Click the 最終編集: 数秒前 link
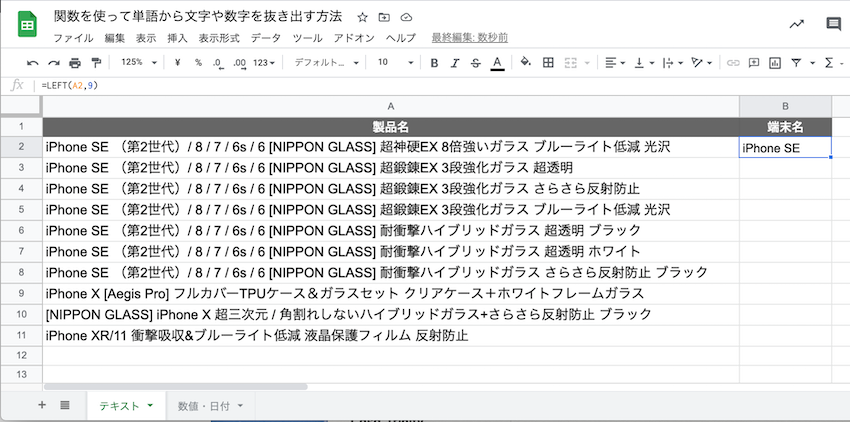 click(x=469, y=38)
